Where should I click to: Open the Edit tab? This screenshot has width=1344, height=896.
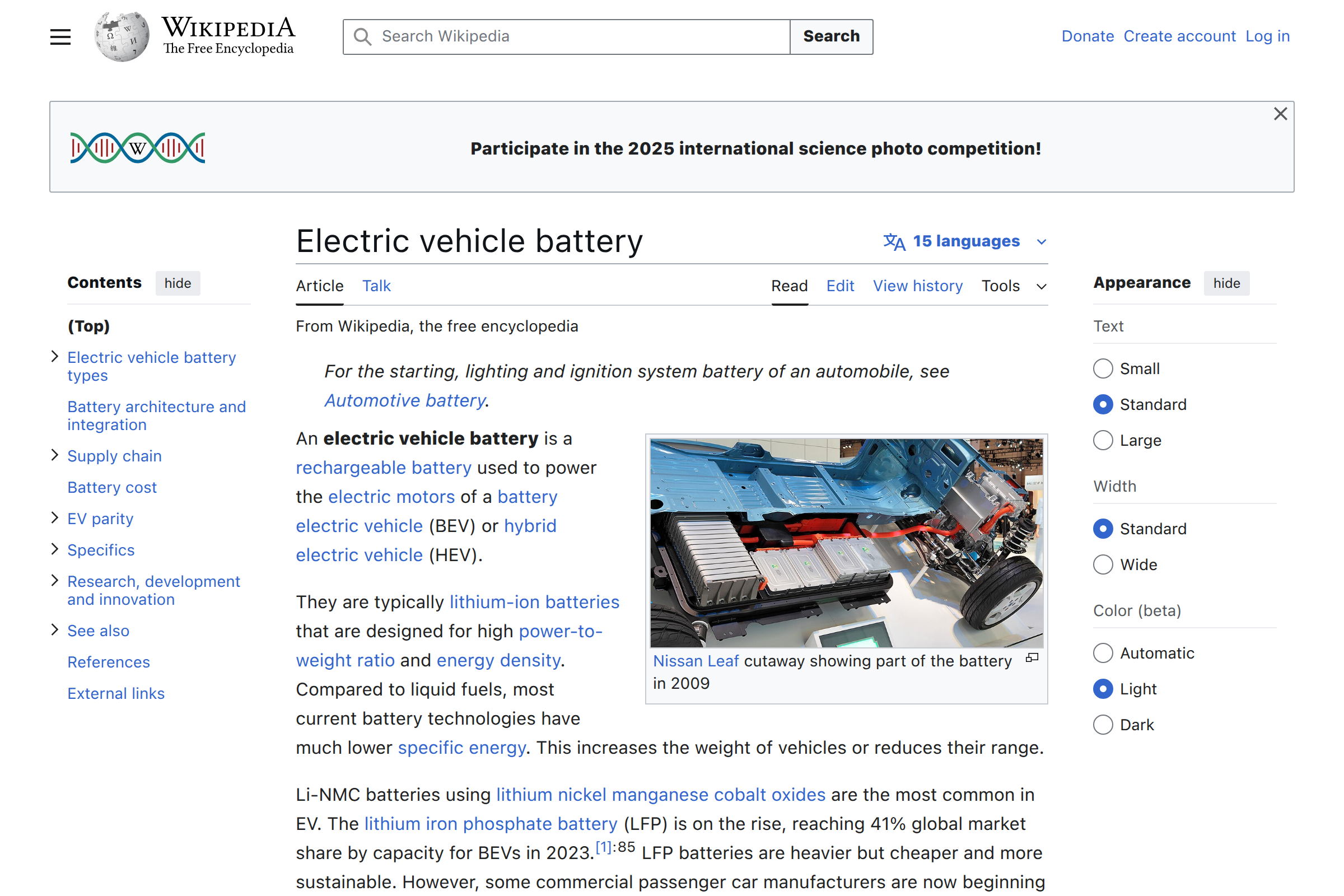coord(840,286)
